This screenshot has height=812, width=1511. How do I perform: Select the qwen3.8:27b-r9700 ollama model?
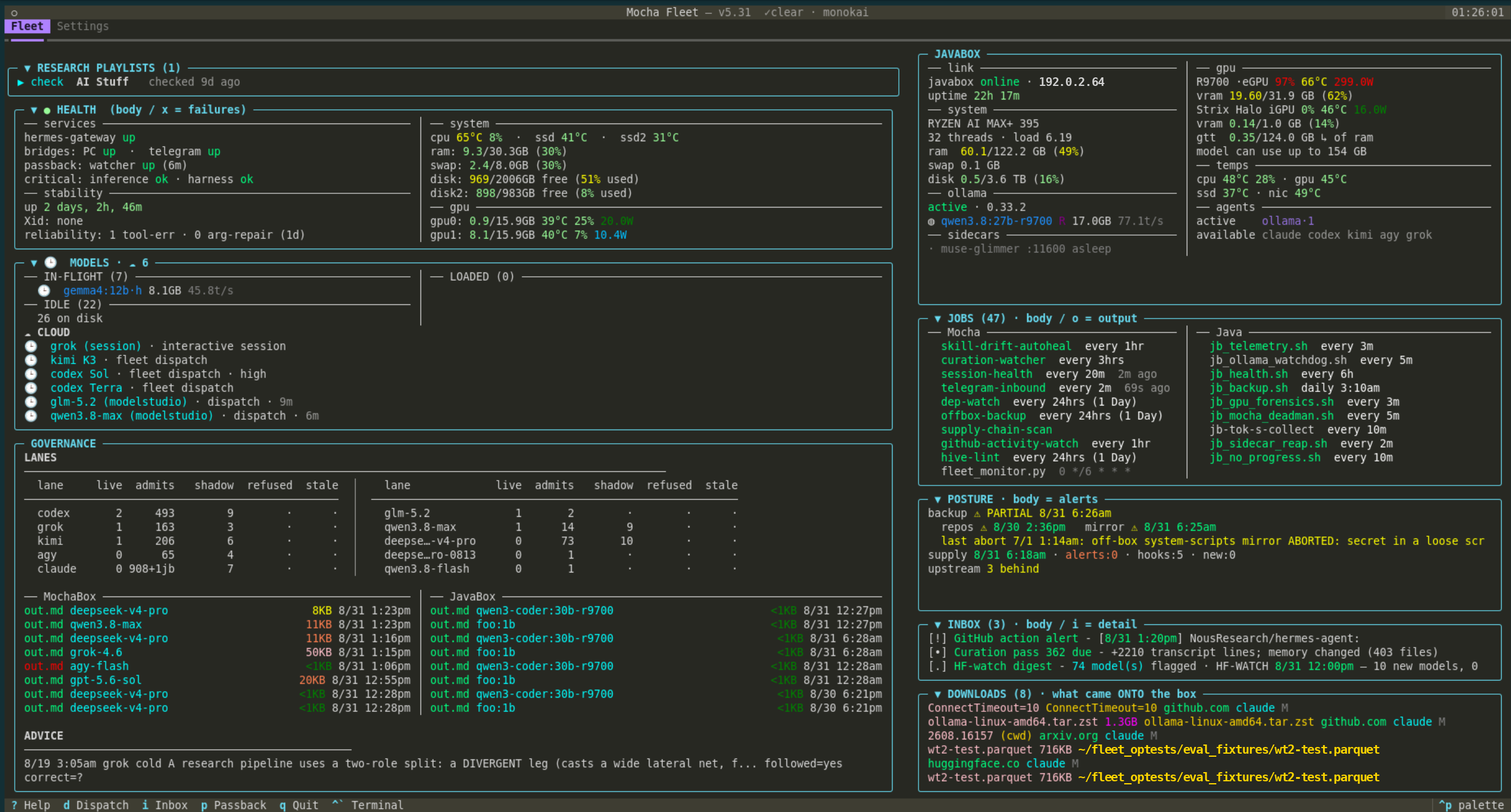(x=996, y=222)
